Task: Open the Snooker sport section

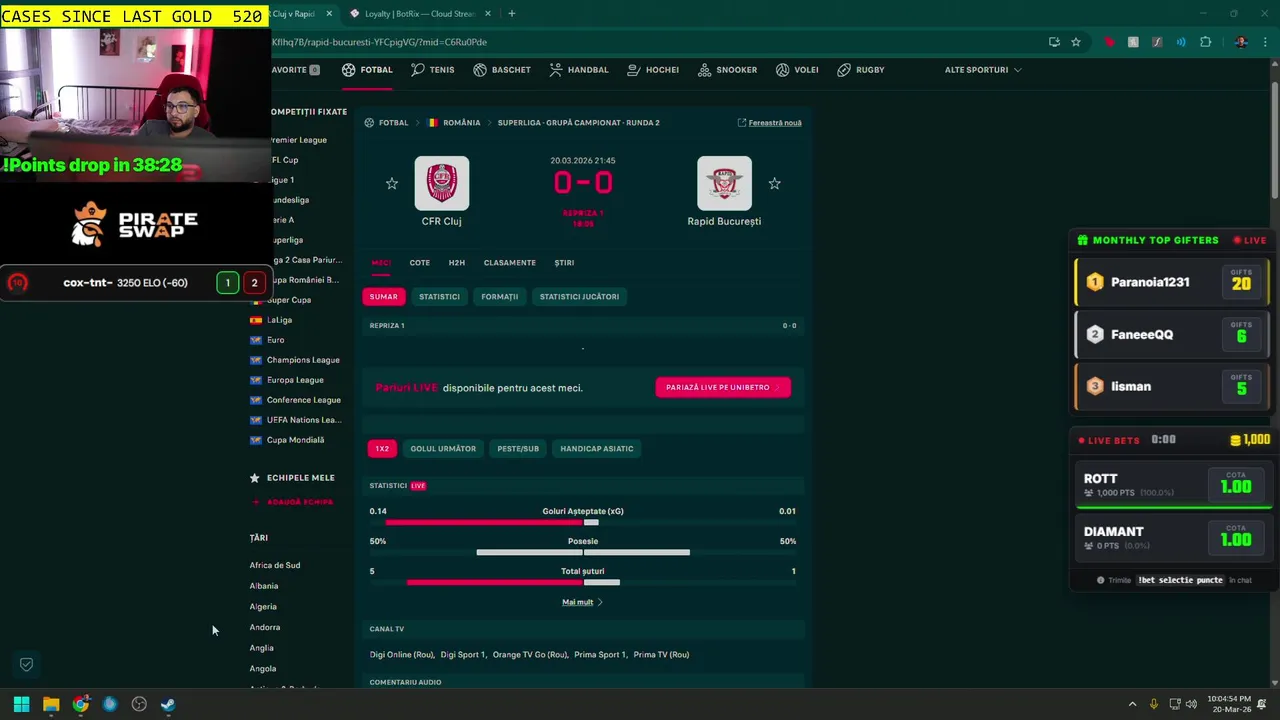Action: [727, 70]
